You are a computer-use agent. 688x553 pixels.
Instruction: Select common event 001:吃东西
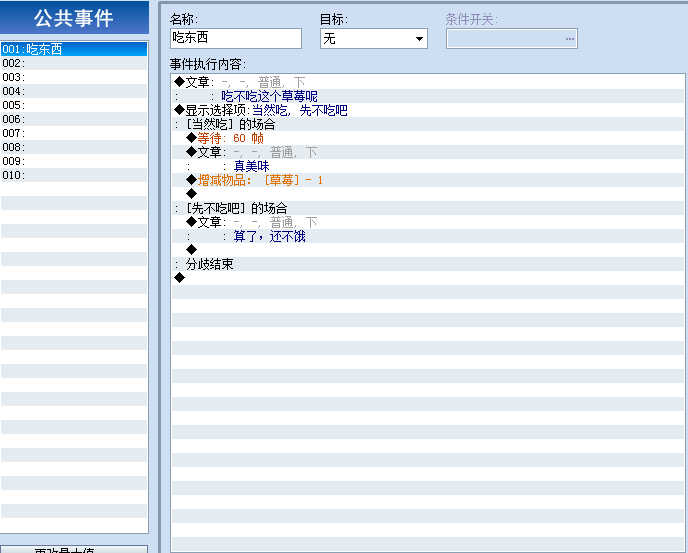(74, 49)
